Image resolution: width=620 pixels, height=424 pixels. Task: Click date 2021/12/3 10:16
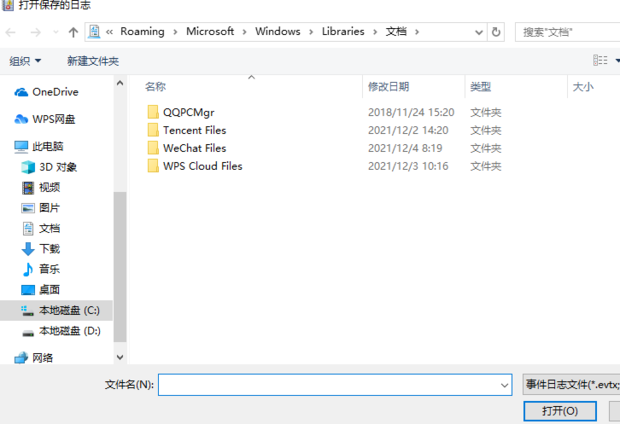408,166
